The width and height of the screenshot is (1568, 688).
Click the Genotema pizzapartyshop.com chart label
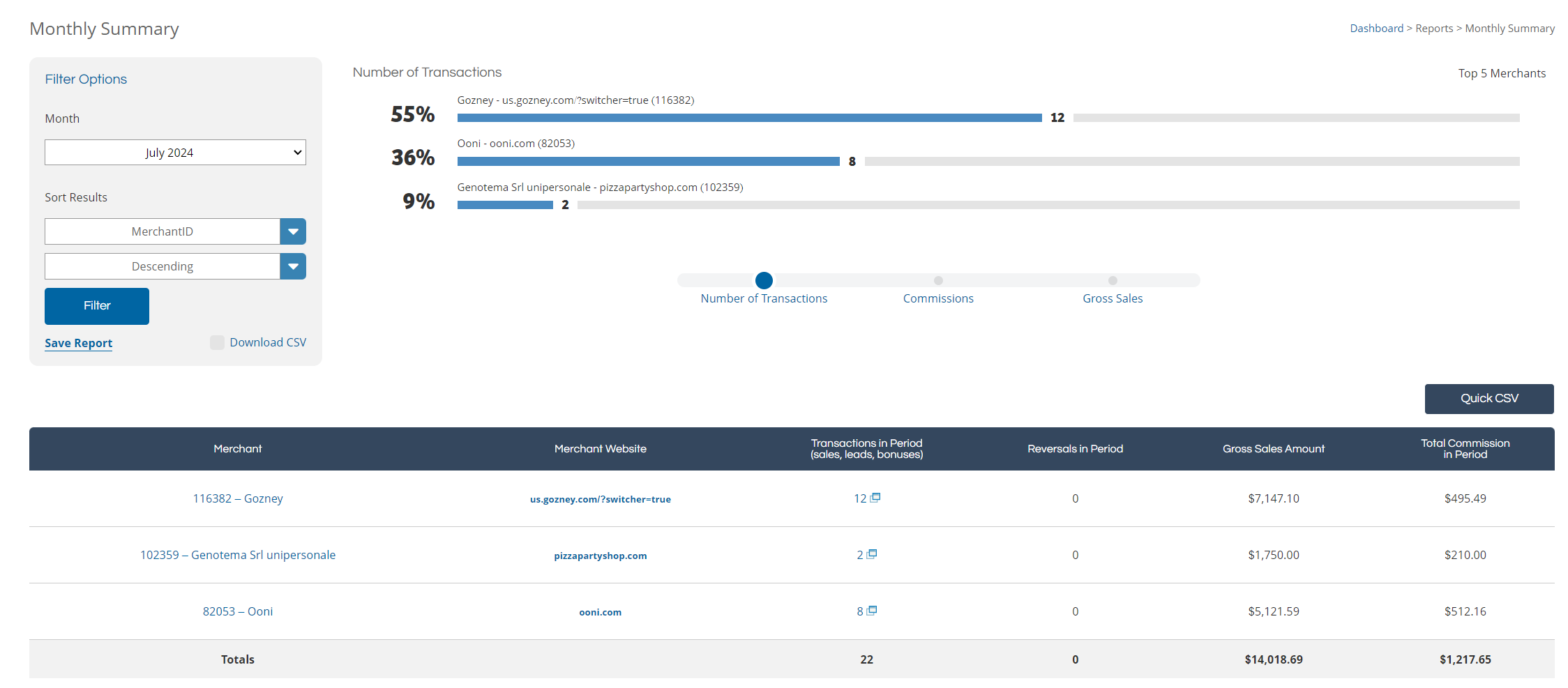[600, 188]
